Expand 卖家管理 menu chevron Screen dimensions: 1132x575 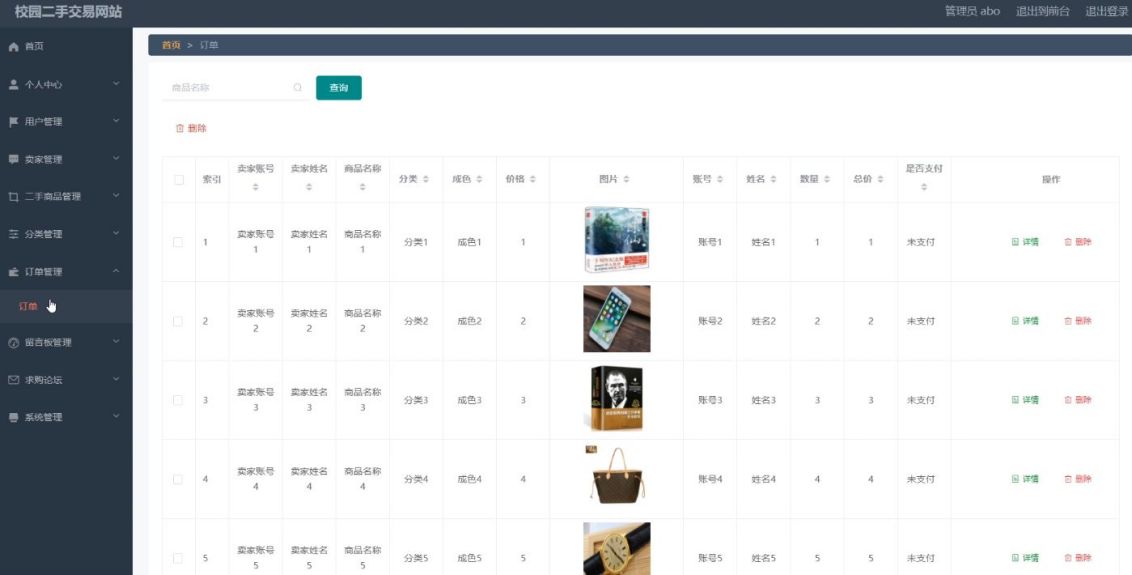(116, 159)
